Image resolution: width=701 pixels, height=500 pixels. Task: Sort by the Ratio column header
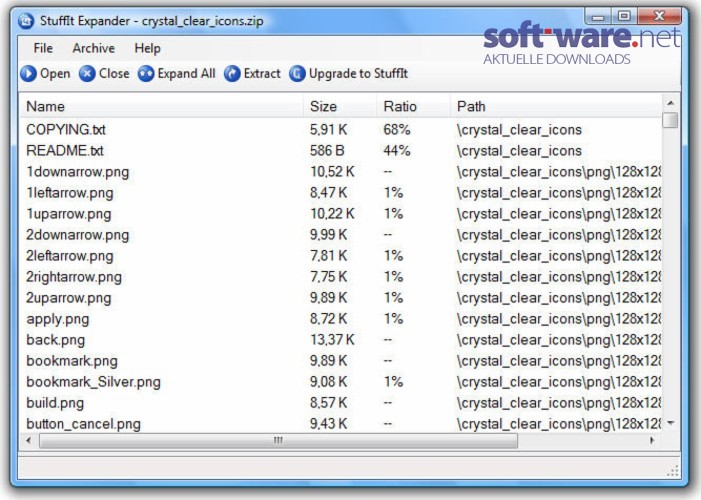tap(414, 106)
